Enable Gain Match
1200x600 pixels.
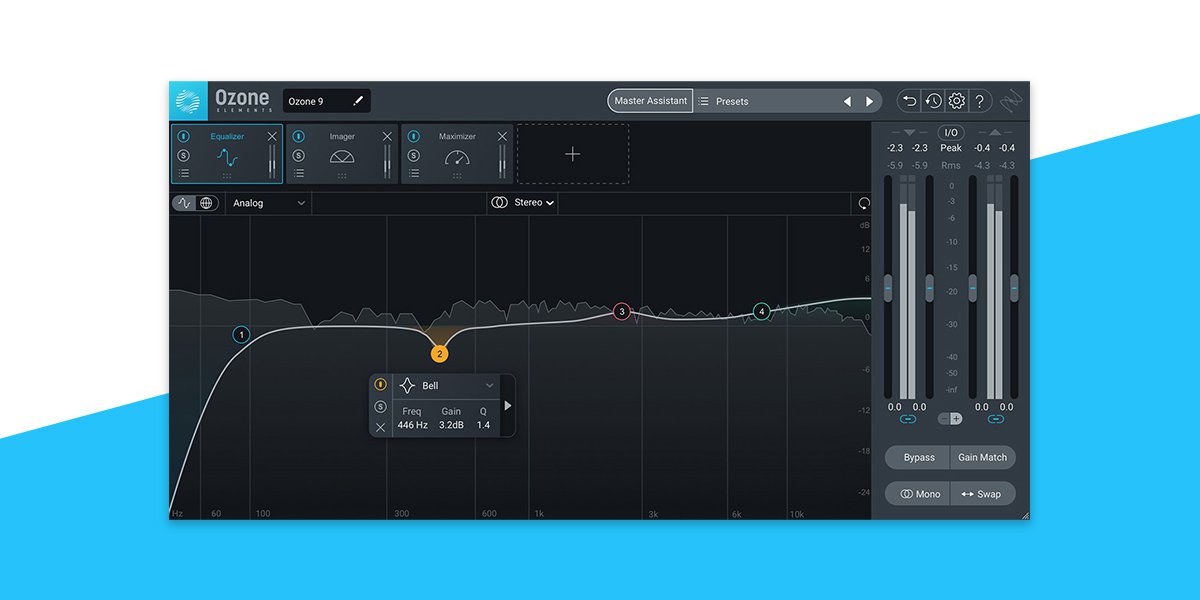point(982,457)
